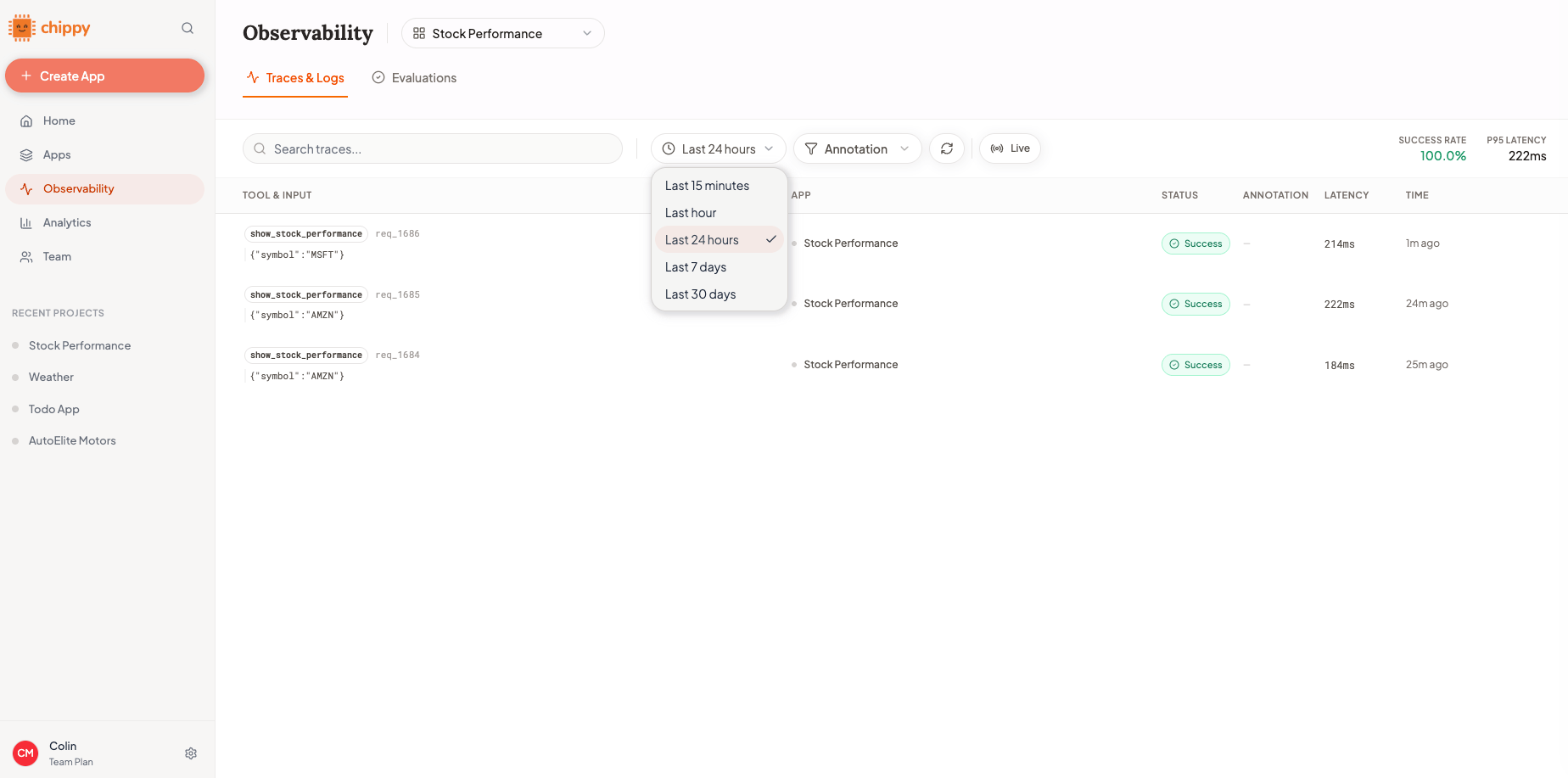The height and width of the screenshot is (778, 1568).
Task: Click the CM user avatar
Action: [x=25, y=753]
